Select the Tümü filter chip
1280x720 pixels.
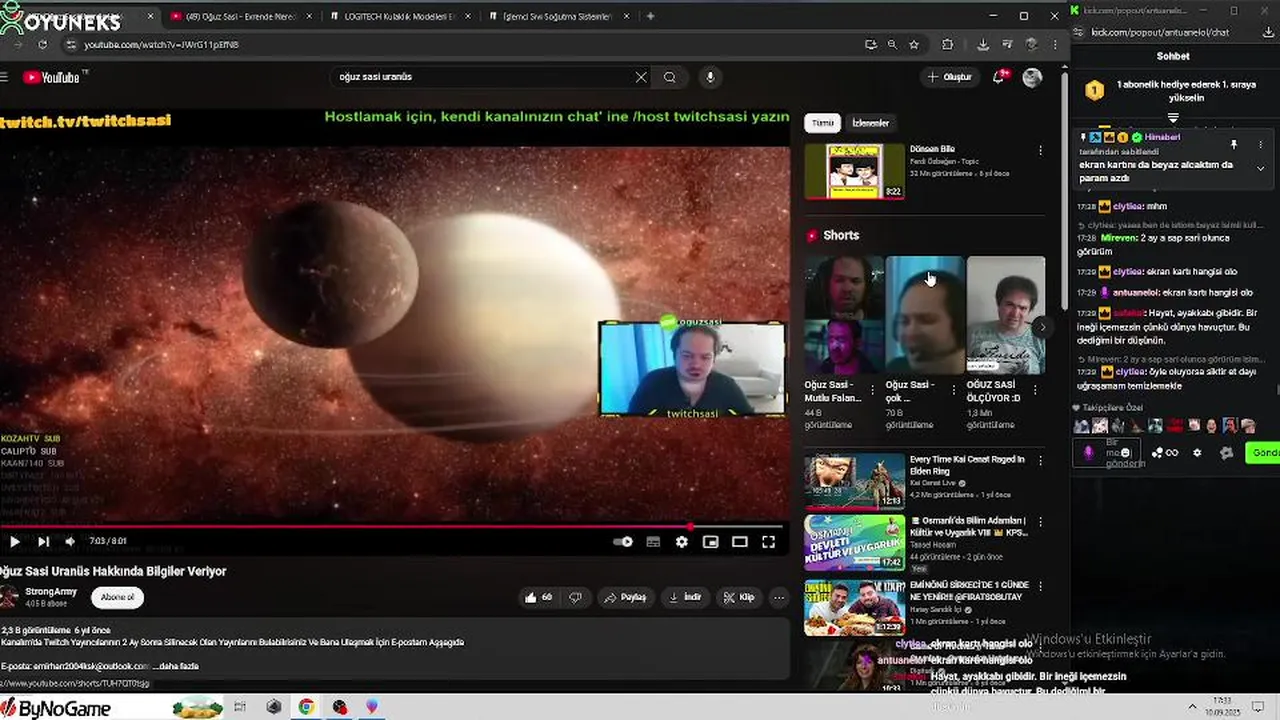click(822, 123)
